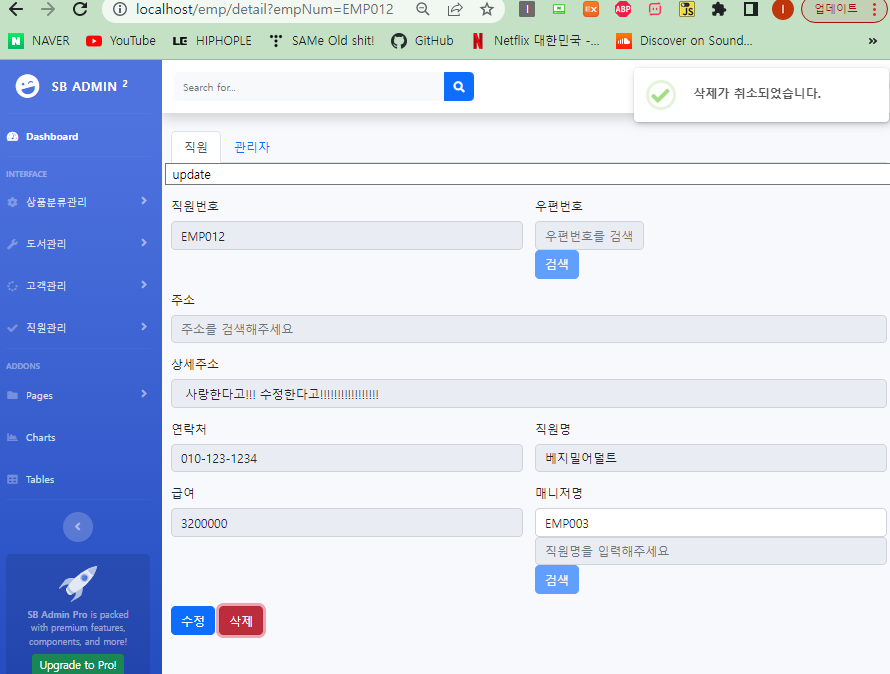Open the profile avatar icon

(783, 9)
